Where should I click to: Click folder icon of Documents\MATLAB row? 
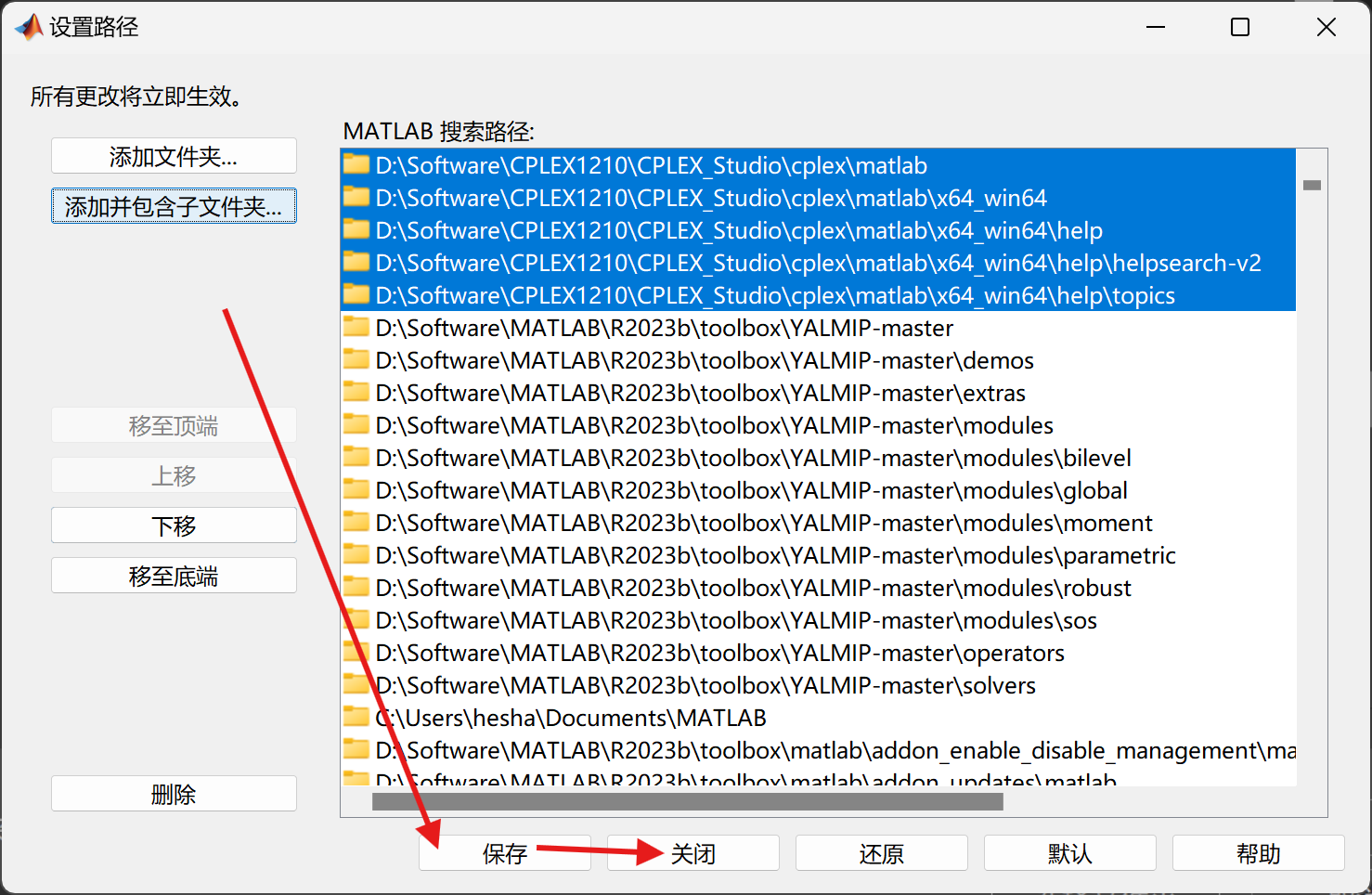[356, 718]
